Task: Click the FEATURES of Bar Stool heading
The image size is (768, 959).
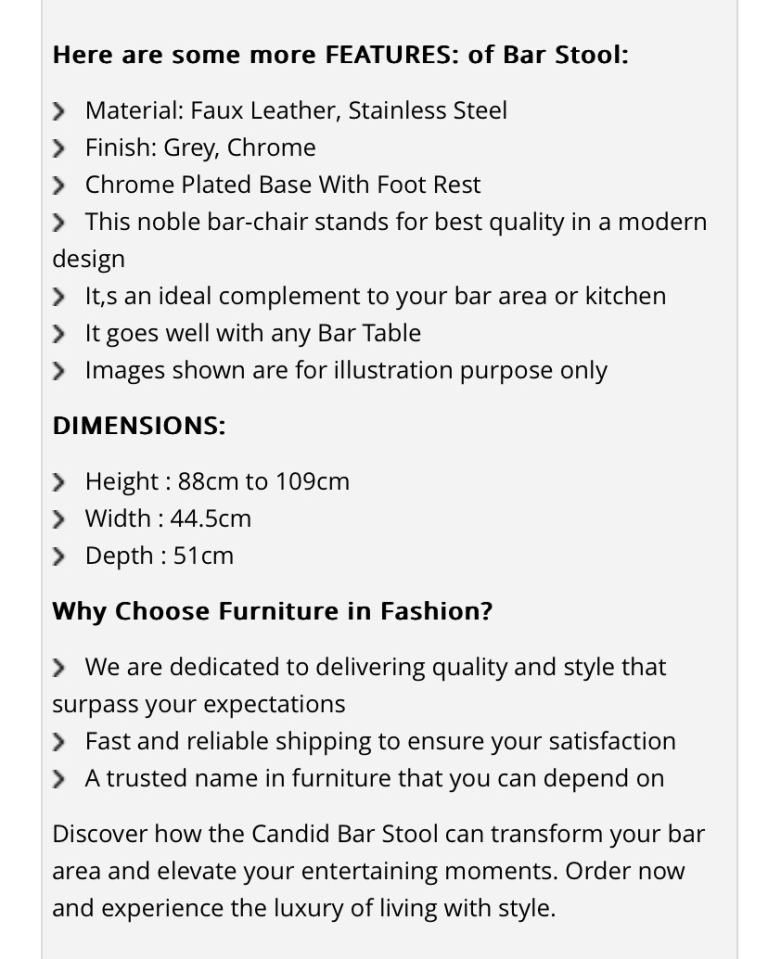Action: pyautogui.click(x=341, y=54)
